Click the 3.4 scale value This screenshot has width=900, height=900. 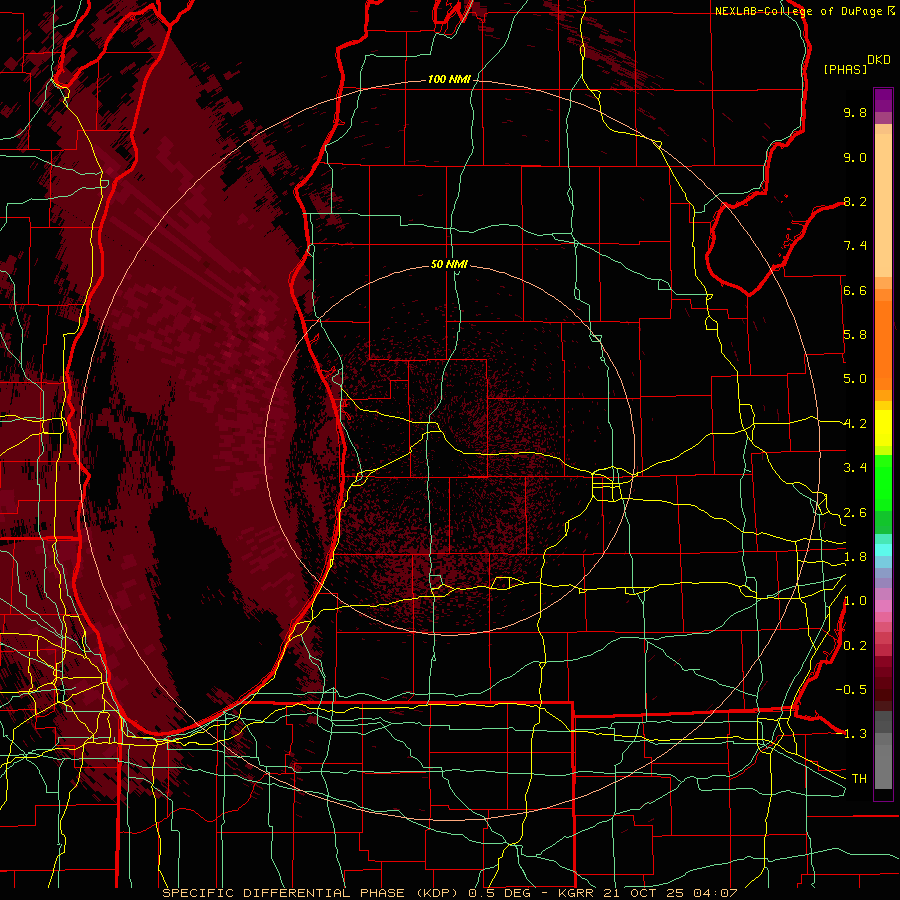(855, 468)
